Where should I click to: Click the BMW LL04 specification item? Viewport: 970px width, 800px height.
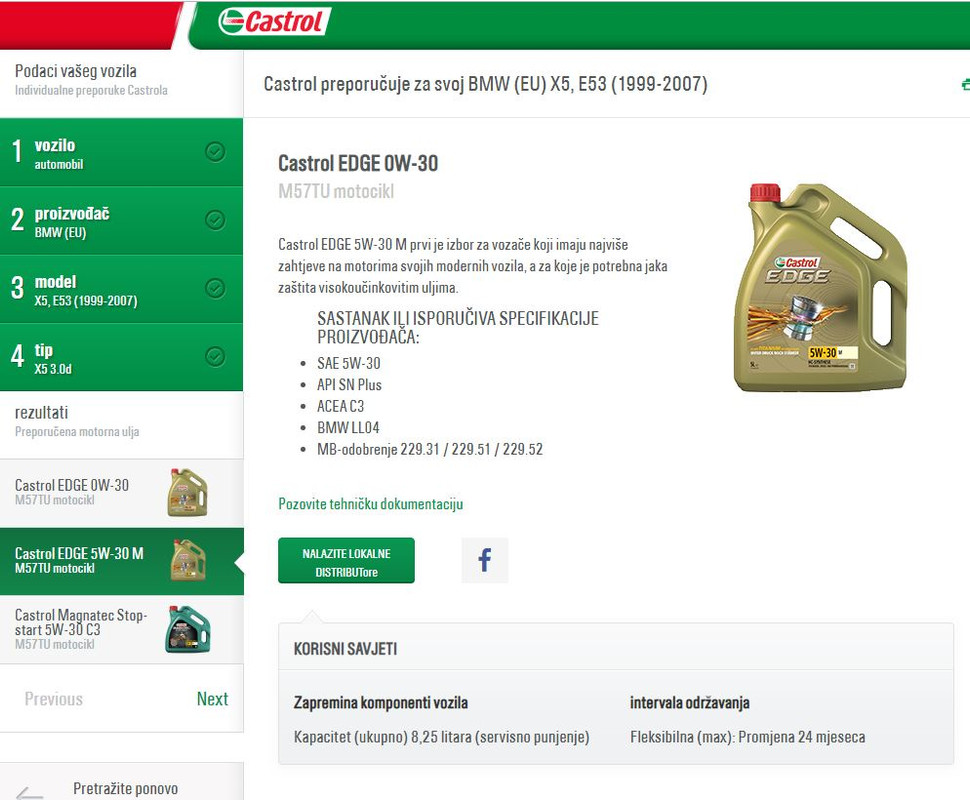point(348,428)
